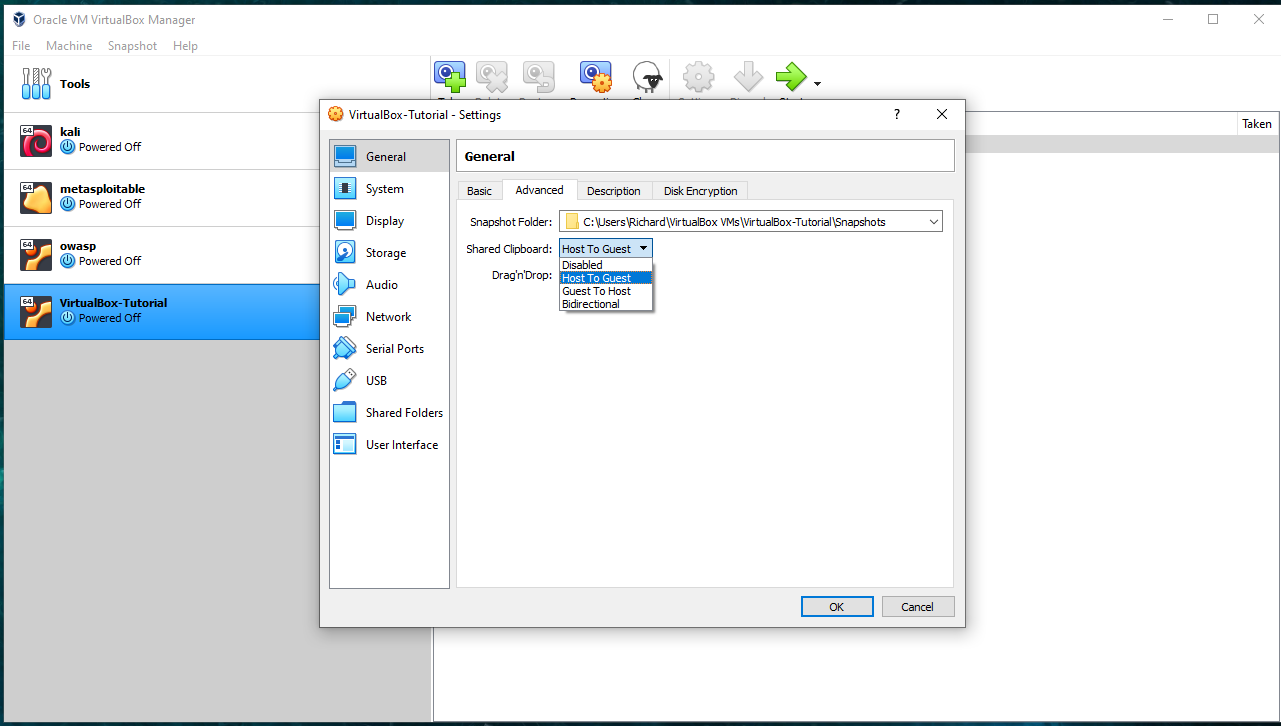The height and width of the screenshot is (726, 1281).
Task: Open the Snapshot menu
Action: 132,46
